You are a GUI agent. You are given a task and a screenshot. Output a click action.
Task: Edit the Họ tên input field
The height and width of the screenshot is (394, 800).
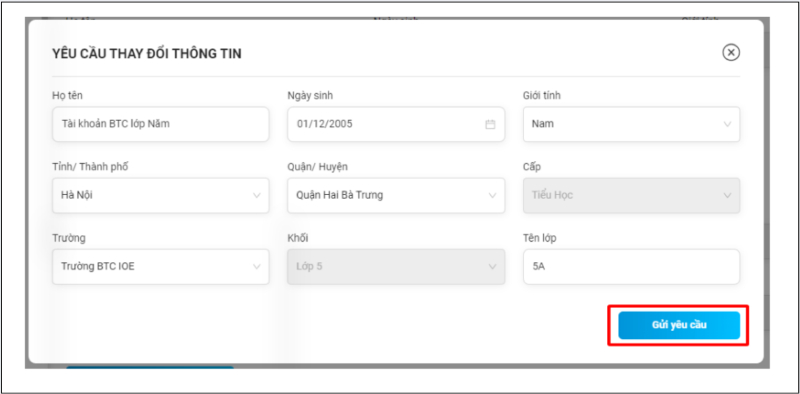[x=160, y=124]
